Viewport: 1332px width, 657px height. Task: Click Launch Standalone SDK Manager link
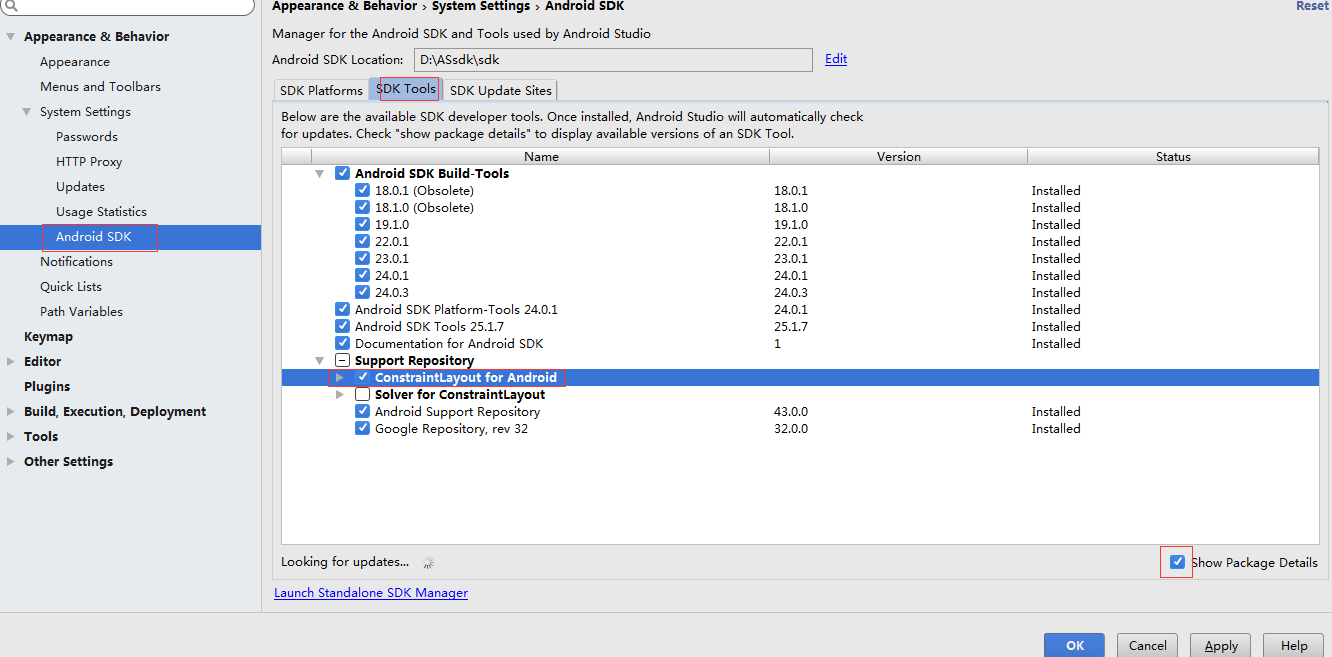click(371, 593)
